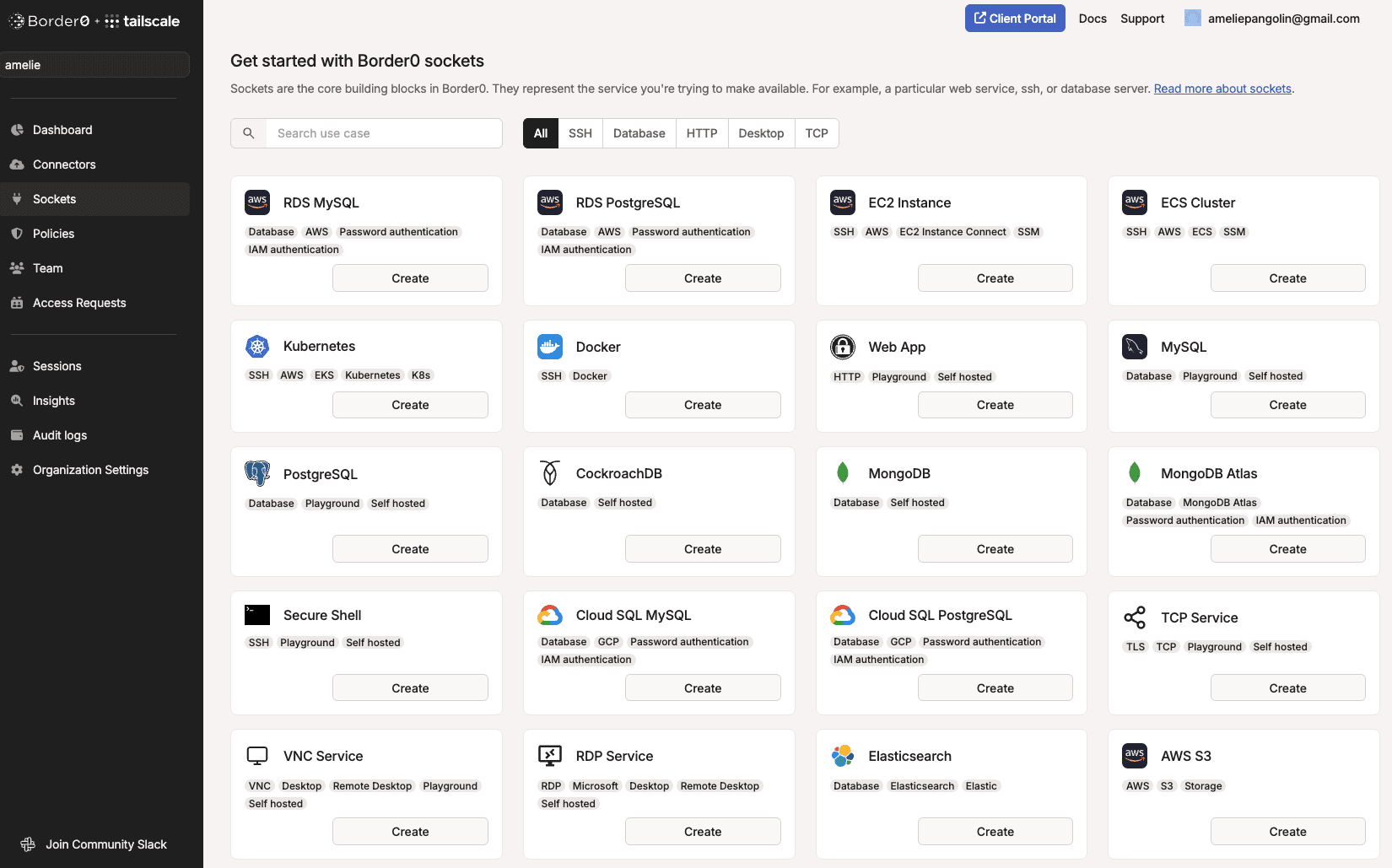Create an EC2 Instance socket
1392x868 pixels.
995,278
